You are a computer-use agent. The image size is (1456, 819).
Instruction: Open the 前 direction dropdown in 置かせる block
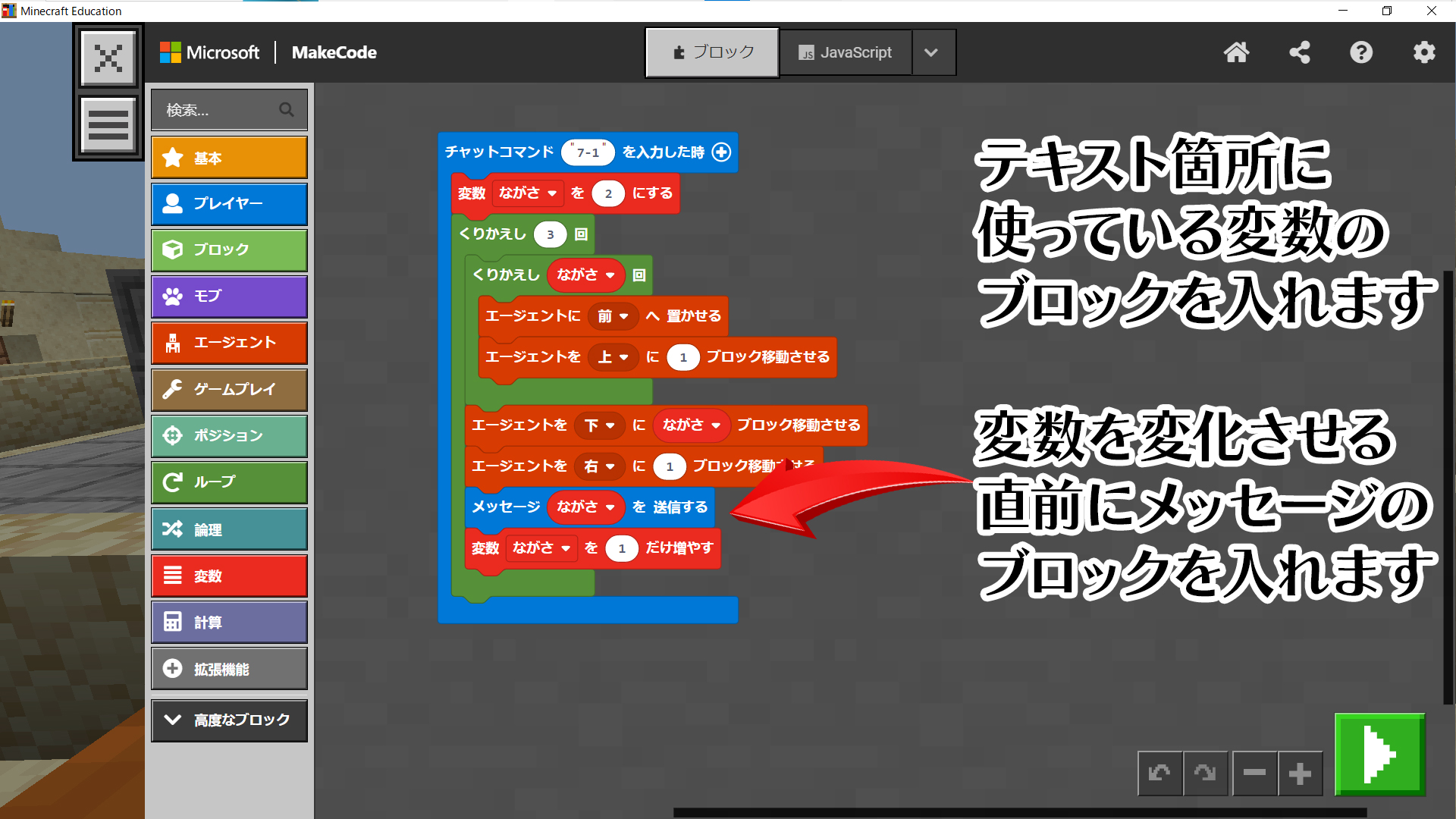pyautogui.click(x=623, y=316)
